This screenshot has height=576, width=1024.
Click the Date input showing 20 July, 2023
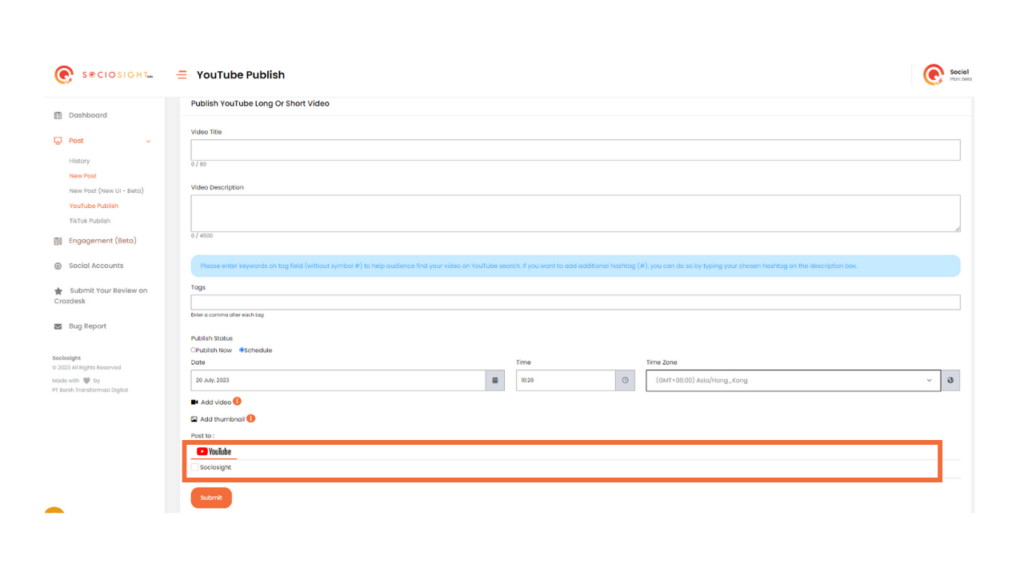(x=338, y=380)
